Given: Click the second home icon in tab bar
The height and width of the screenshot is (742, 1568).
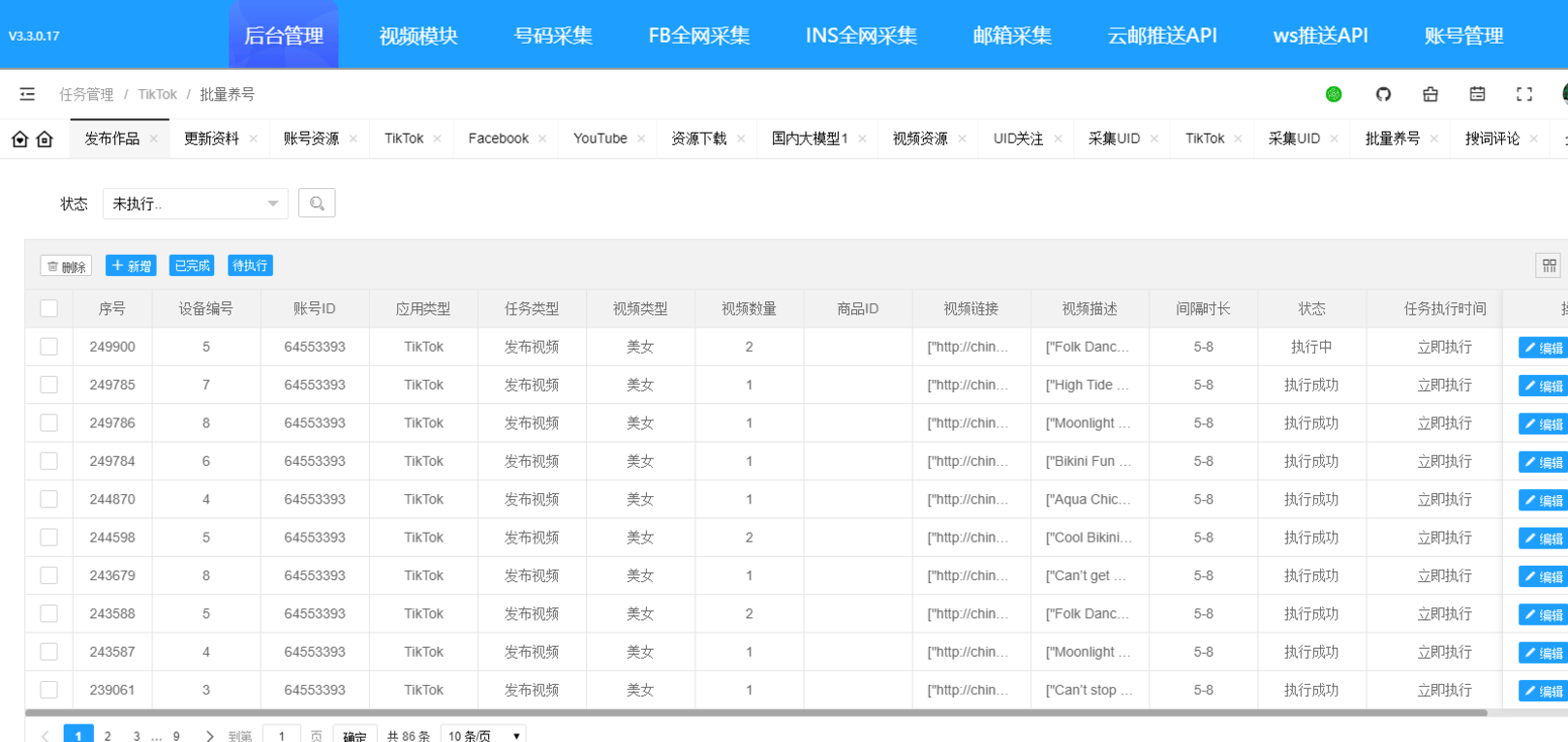Looking at the screenshot, I should click(x=45, y=139).
